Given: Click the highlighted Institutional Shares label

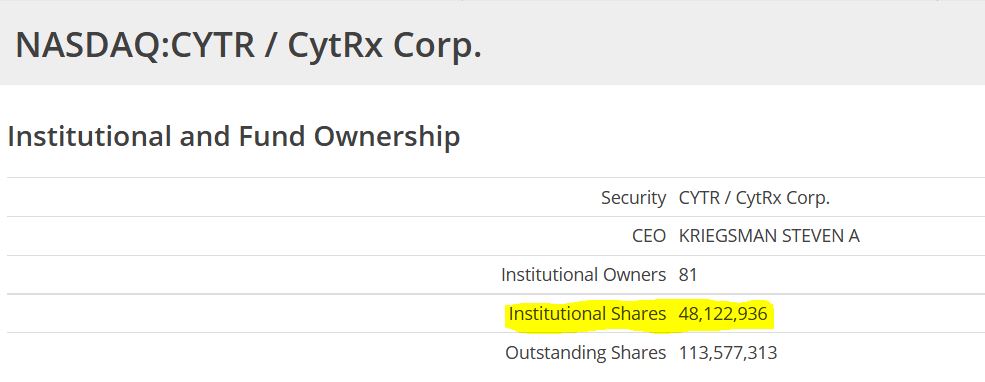Looking at the screenshot, I should (x=587, y=314).
